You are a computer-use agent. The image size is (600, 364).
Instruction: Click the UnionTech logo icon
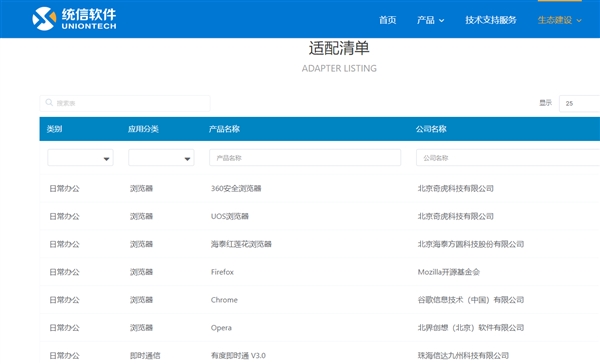point(44,18)
